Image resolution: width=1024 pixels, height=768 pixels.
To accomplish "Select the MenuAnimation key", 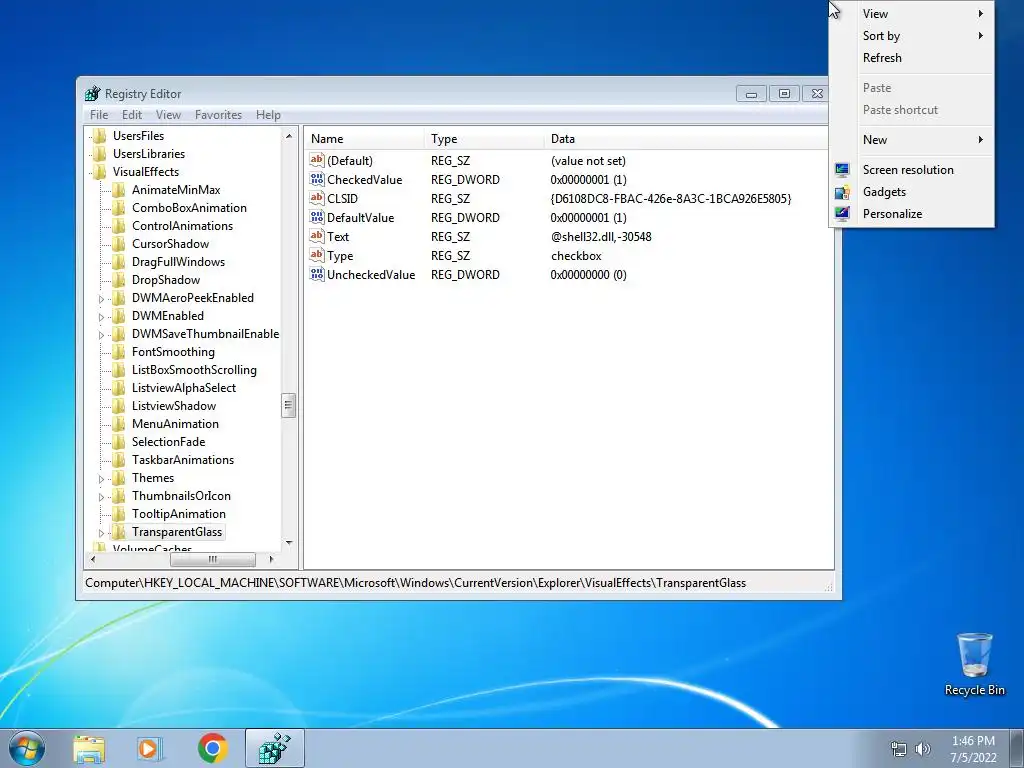I will (175, 424).
